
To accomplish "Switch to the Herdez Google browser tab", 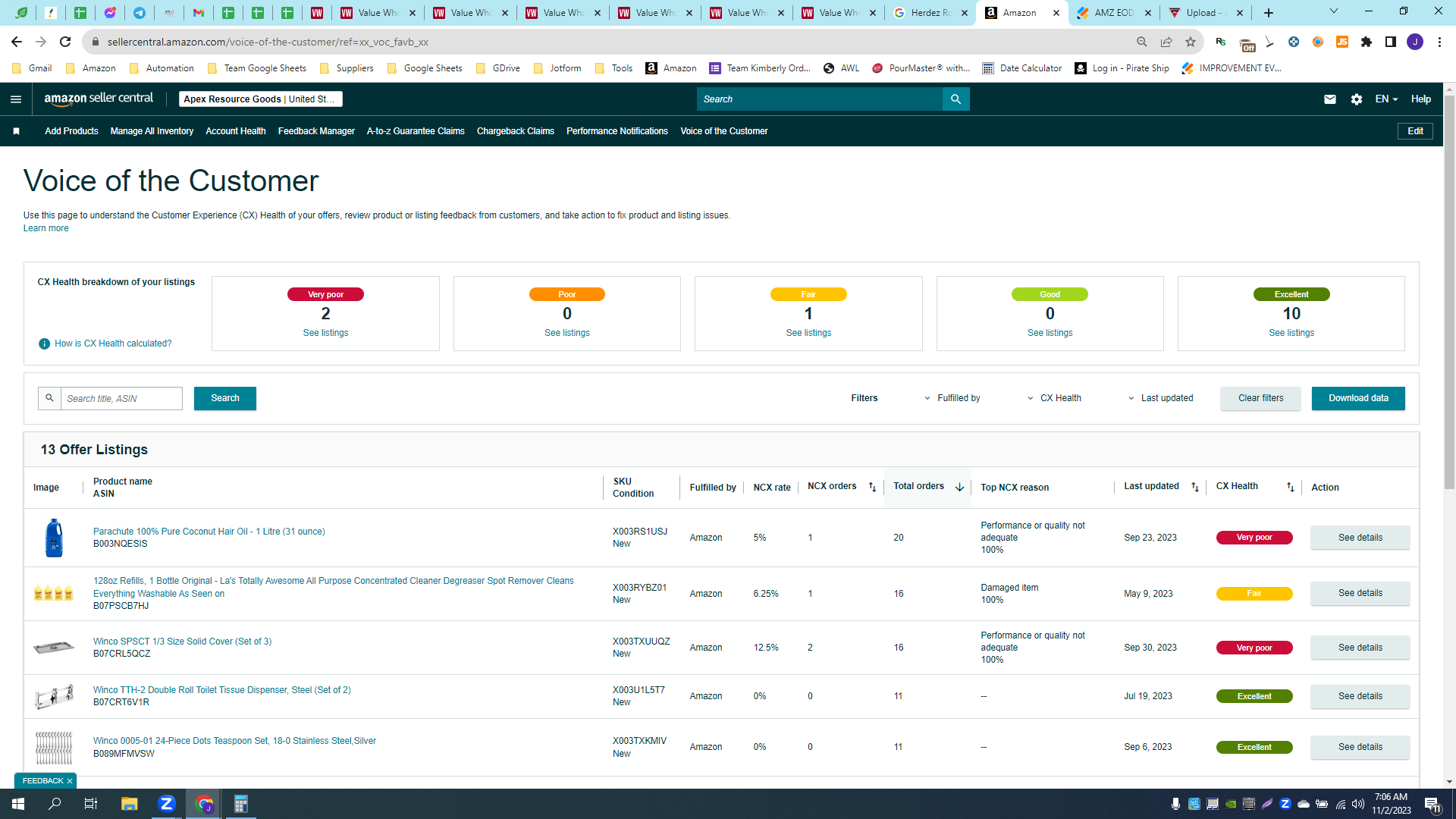I will pyautogui.click(x=931, y=13).
